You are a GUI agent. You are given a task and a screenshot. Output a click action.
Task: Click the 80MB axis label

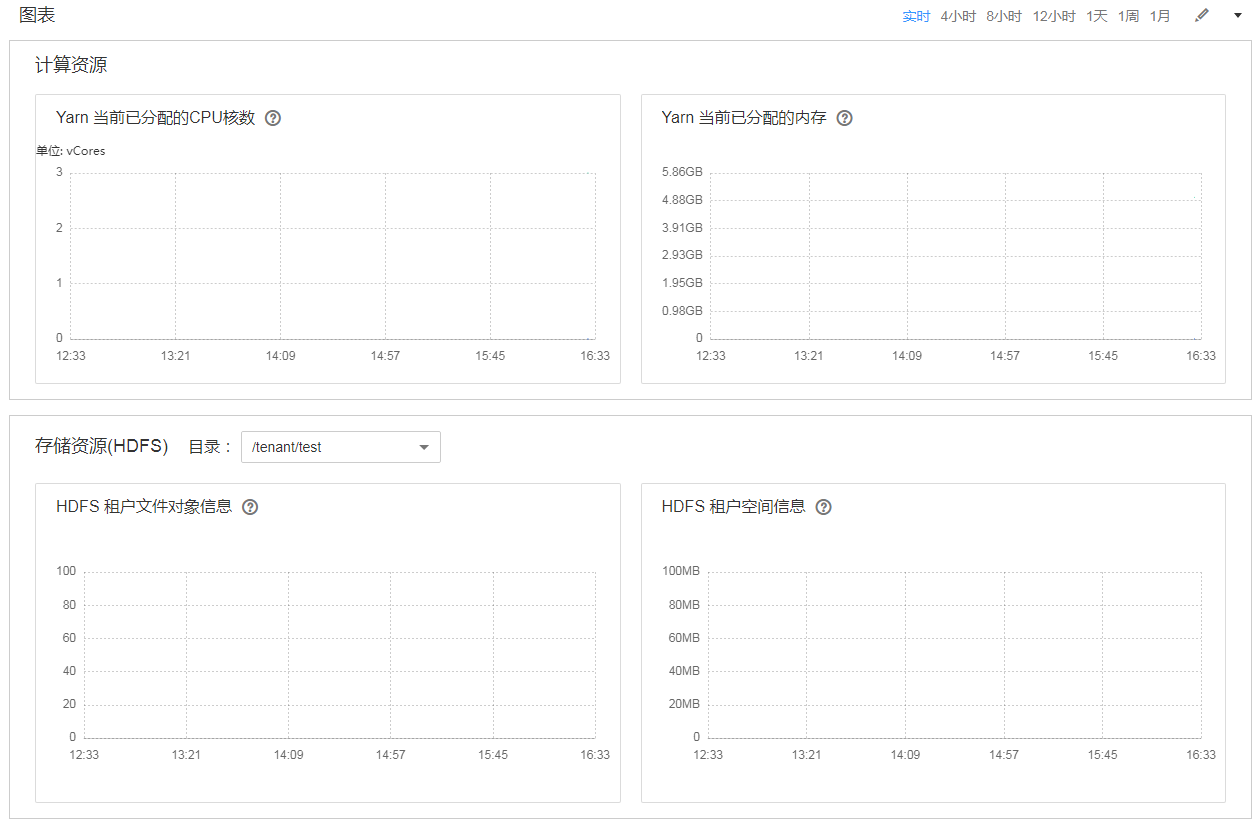pos(684,605)
